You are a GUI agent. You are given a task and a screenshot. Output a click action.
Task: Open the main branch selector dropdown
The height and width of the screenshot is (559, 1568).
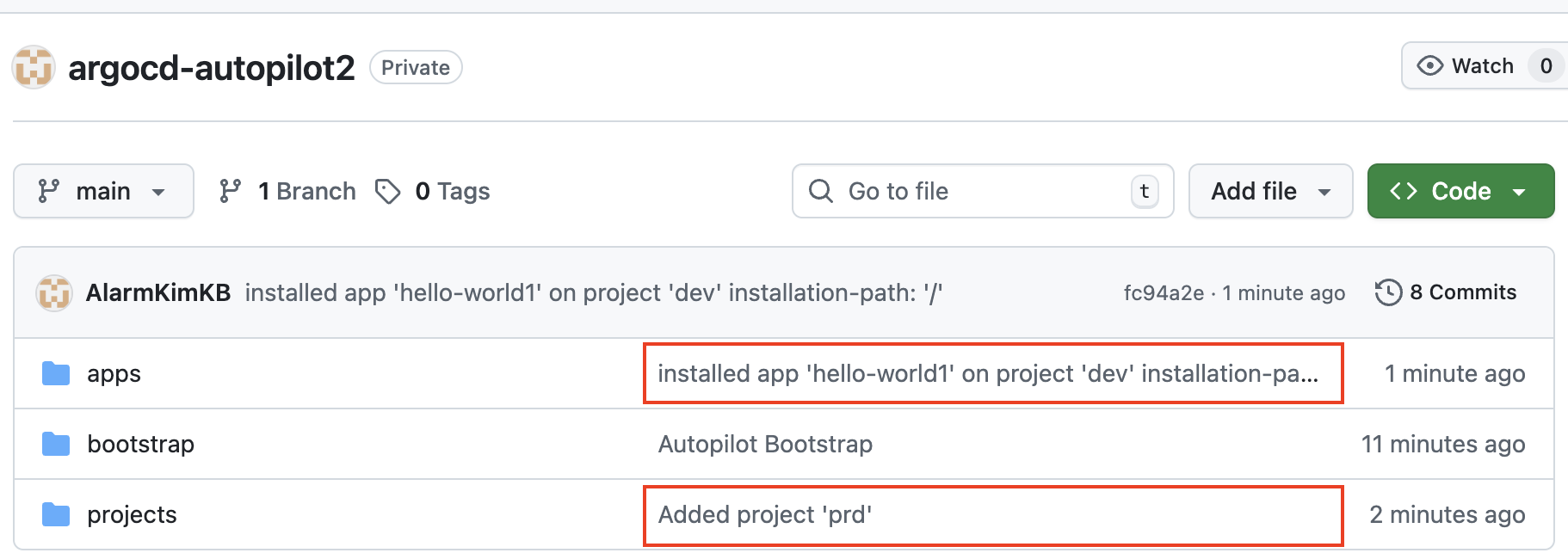point(103,191)
